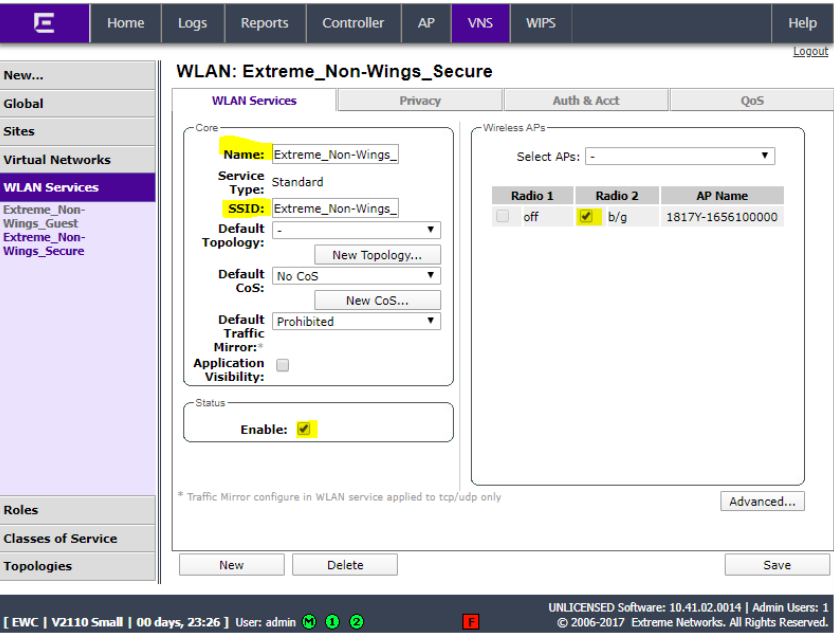Click the New button below the form
The image size is (834, 633).
tap(231, 565)
